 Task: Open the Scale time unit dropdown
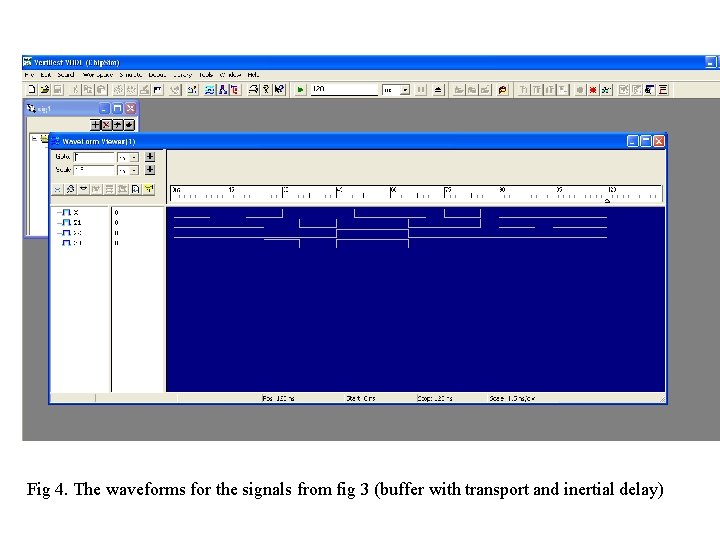pos(134,170)
